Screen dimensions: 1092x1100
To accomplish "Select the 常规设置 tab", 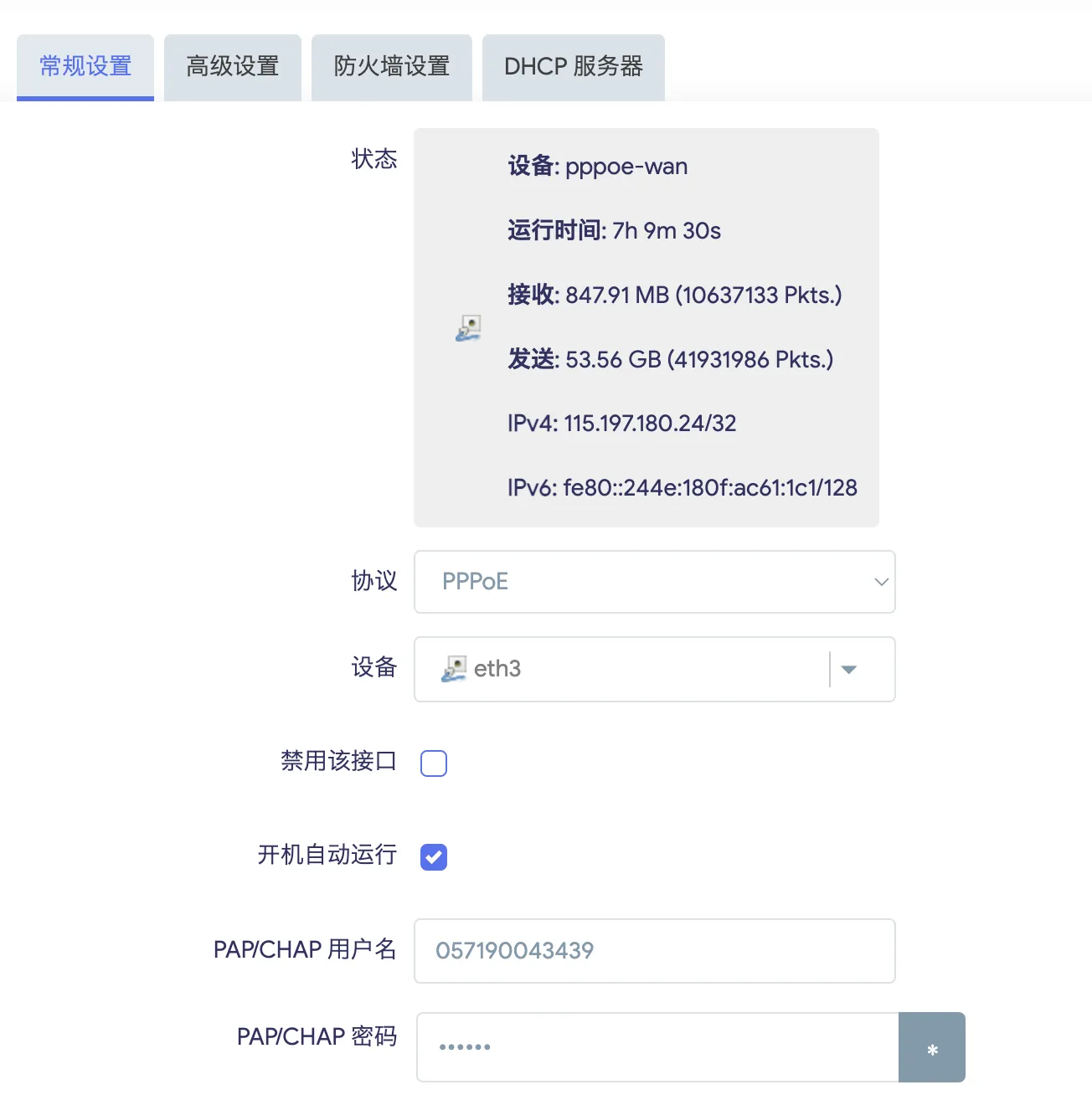I will click(85, 67).
